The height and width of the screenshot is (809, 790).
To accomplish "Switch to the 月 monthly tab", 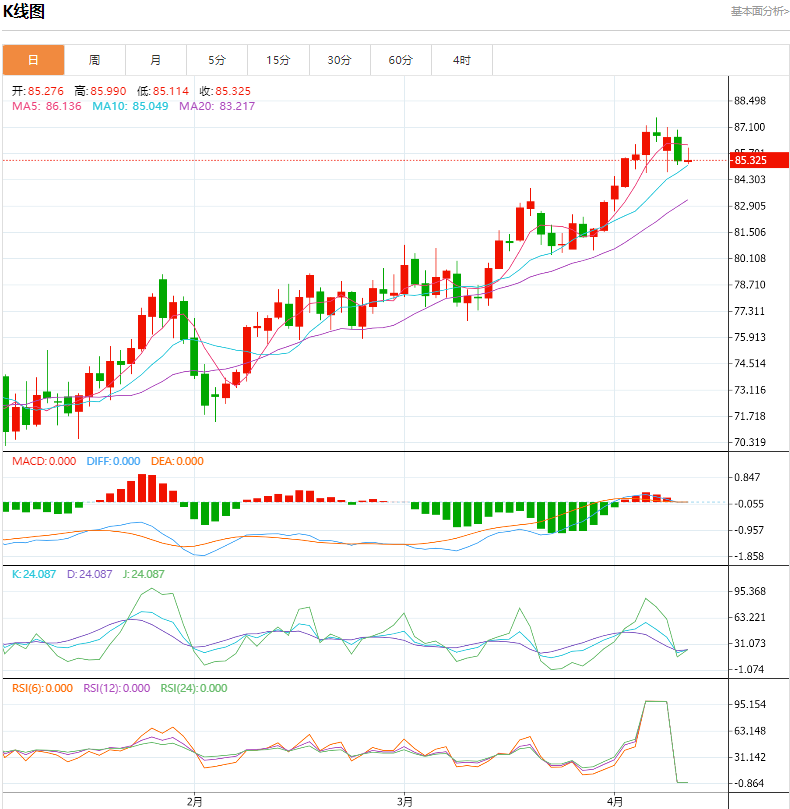I will (156, 60).
